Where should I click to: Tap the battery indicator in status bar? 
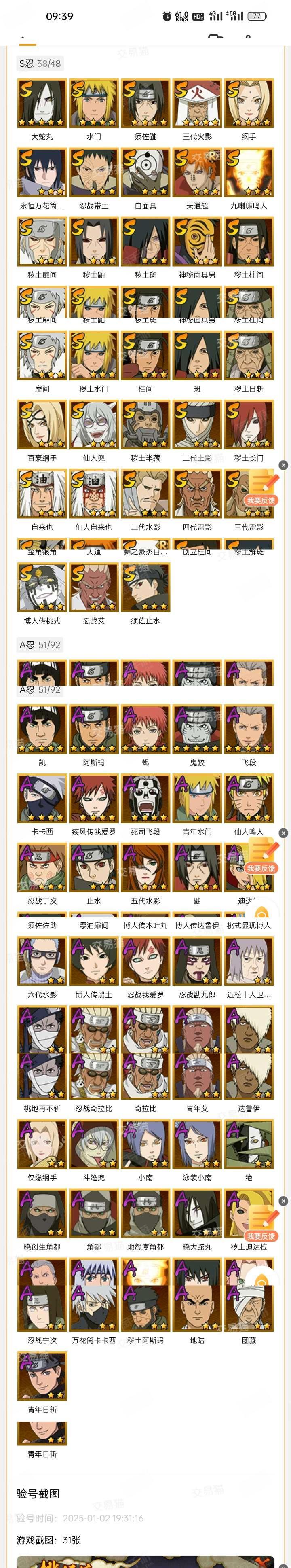[x=257, y=17]
